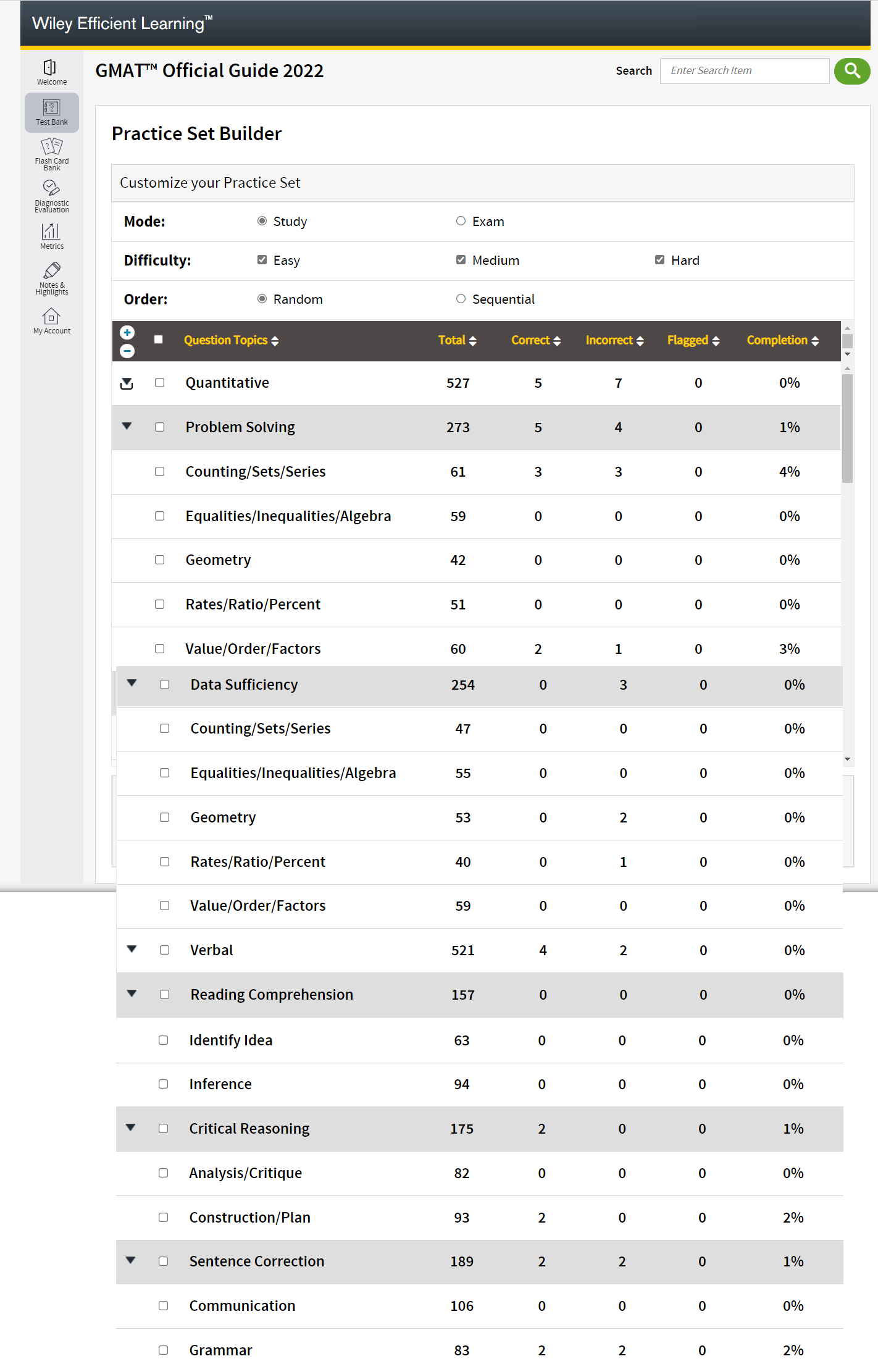Viewport: 878px width, 1372px height.
Task: Tick the Geometry checkbox under Problem Solving
Action: (x=160, y=560)
